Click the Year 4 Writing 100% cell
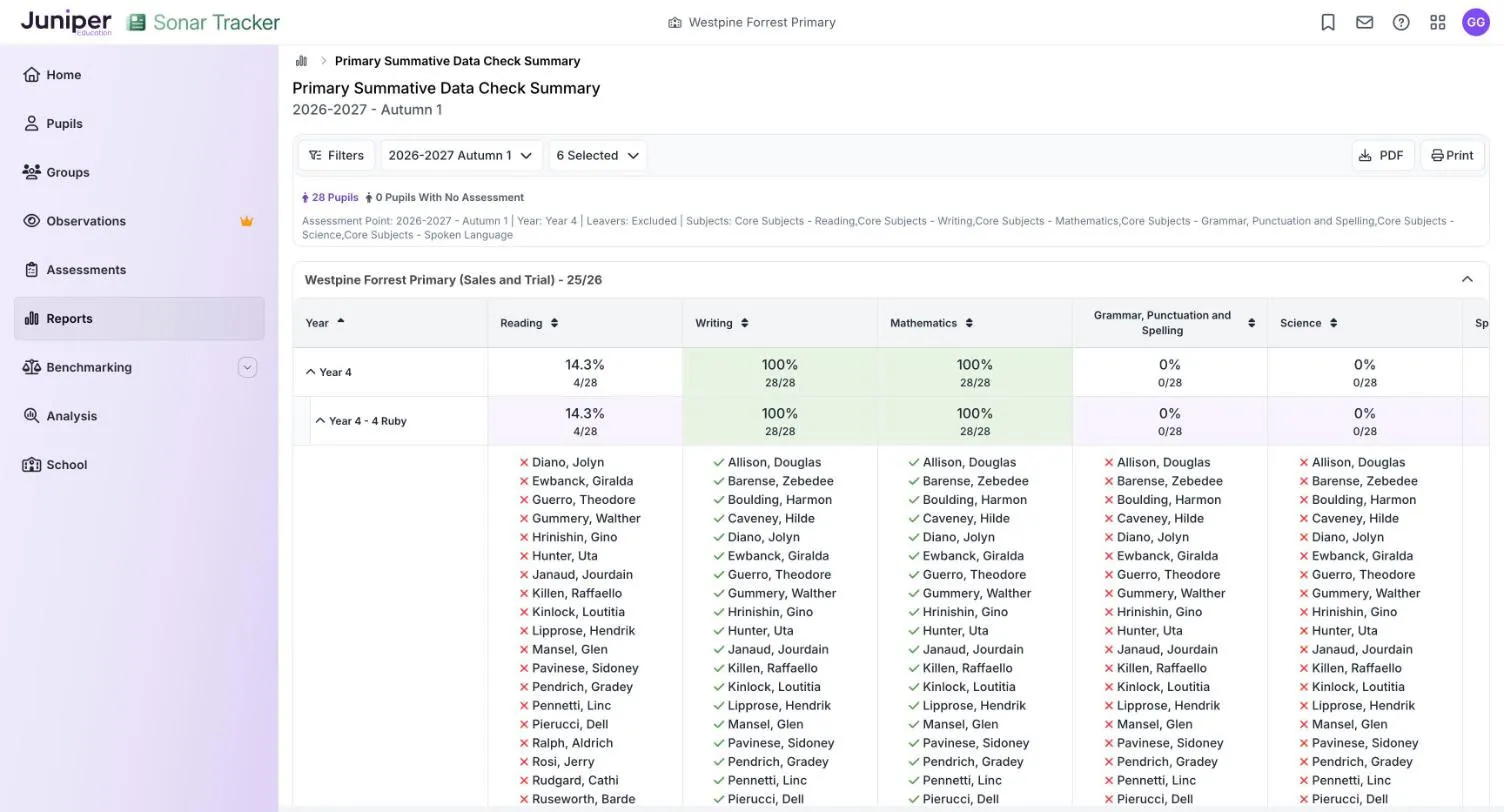The image size is (1504, 812). [x=780, y=372]
